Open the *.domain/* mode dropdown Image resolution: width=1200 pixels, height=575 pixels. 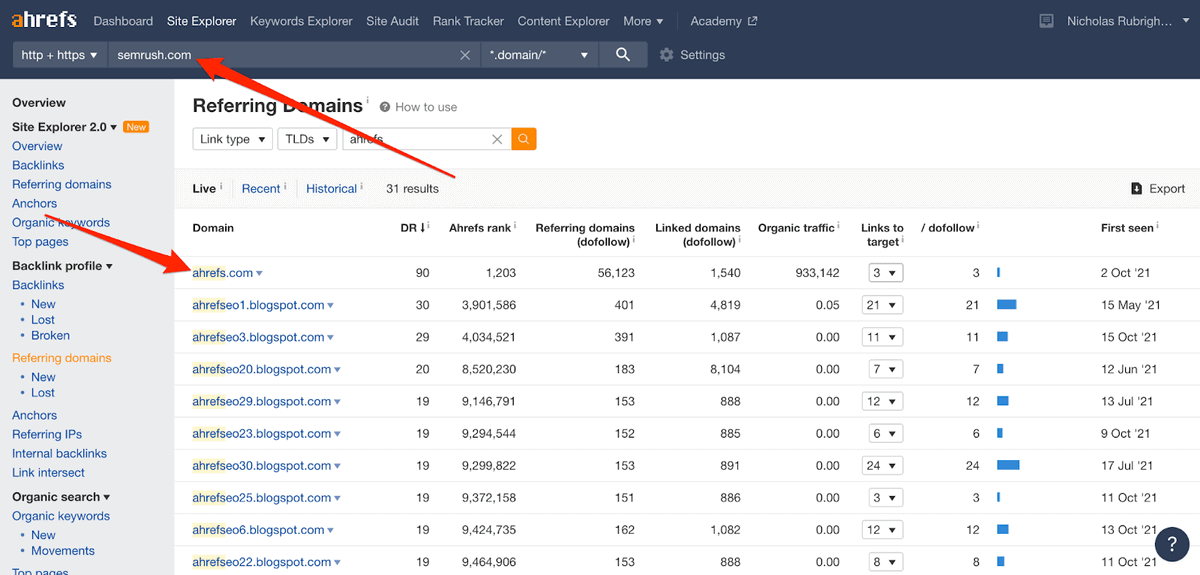coord(540,55)
